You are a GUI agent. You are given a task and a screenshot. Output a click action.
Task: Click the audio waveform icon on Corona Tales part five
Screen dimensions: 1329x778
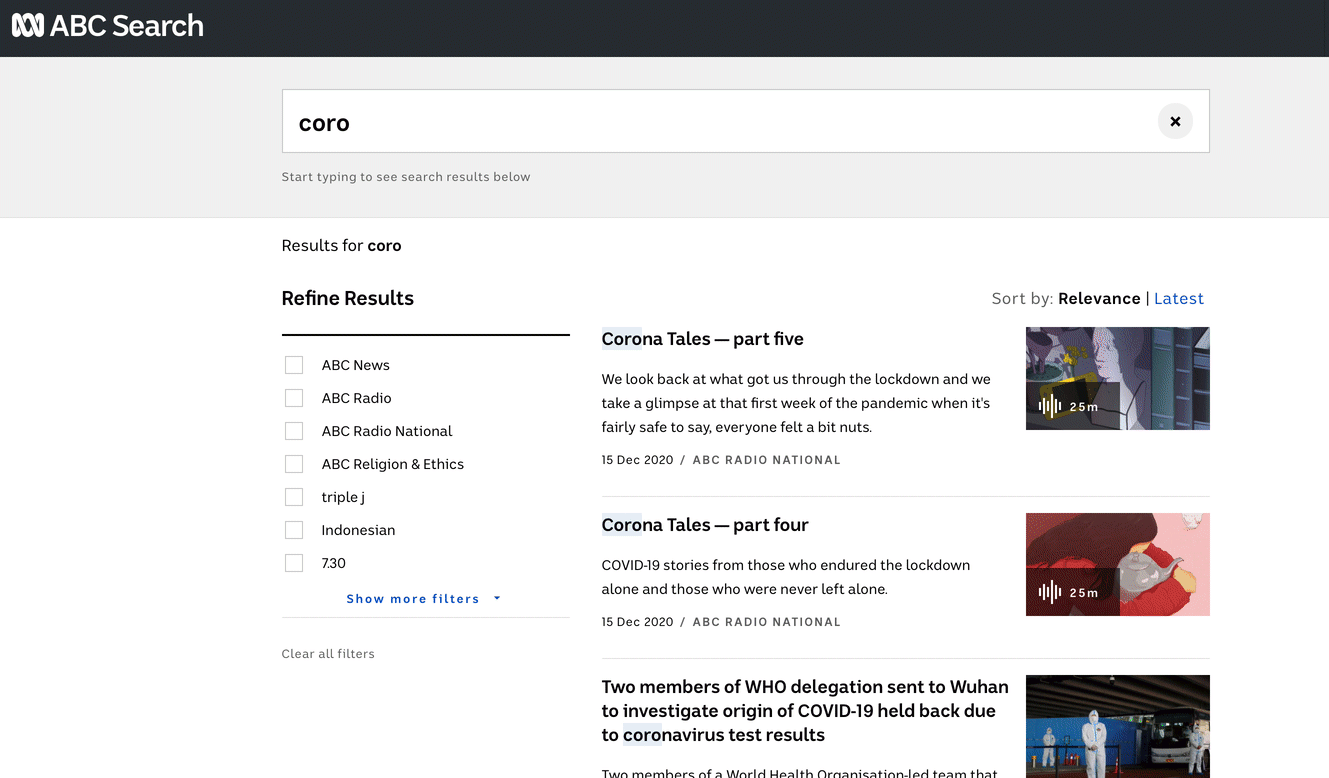pos(1049,406)
